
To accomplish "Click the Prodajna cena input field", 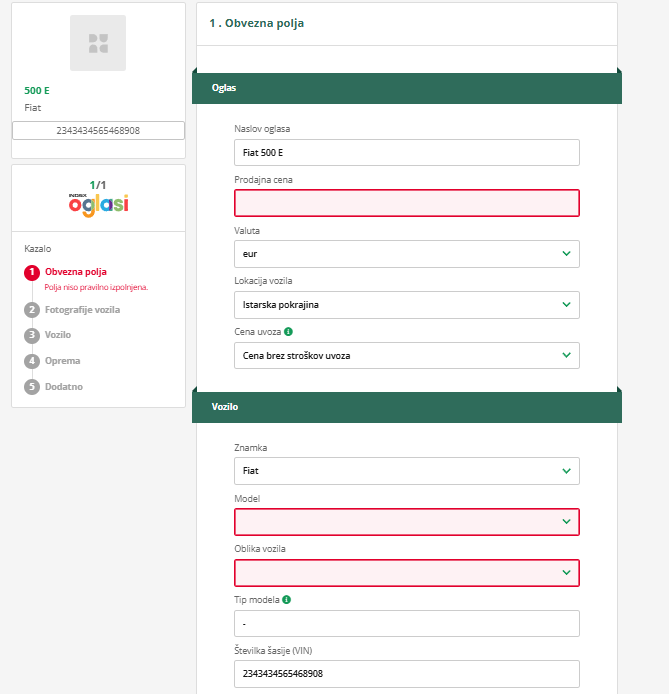I will [x=407, y=203].
